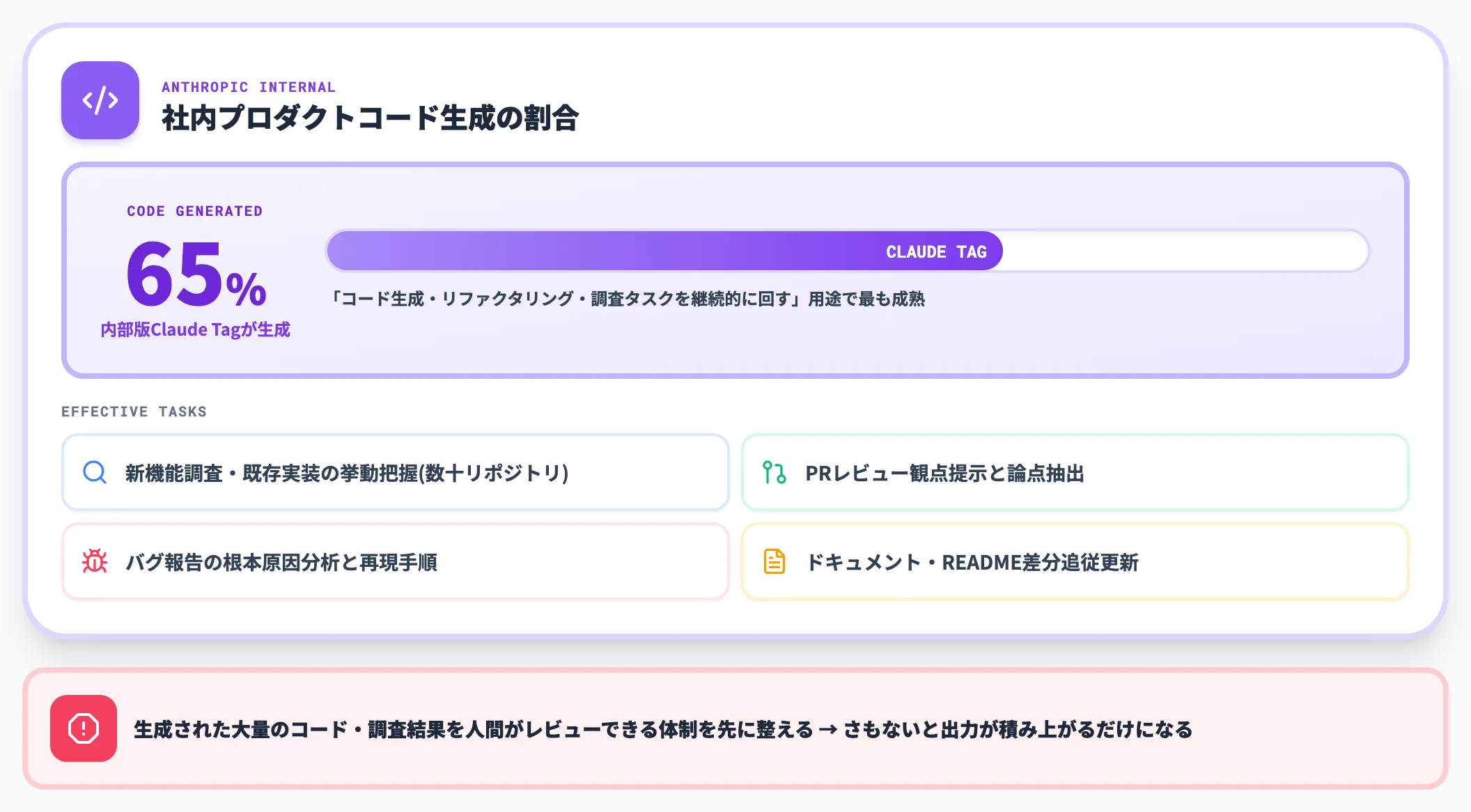
Task: Click the 社内プロダクトコード生成の割合 heading
Action: [x=370, y=118]
